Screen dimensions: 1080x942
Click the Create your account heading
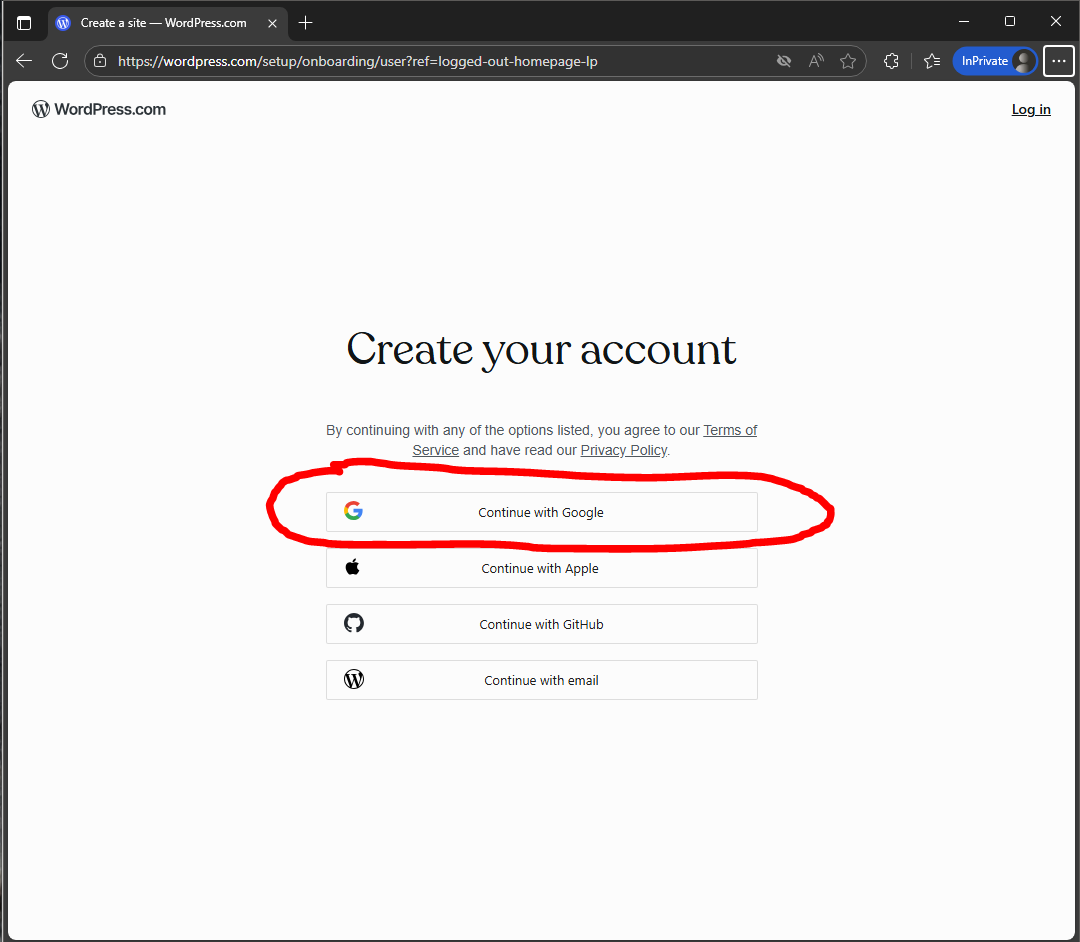[541, 350]
